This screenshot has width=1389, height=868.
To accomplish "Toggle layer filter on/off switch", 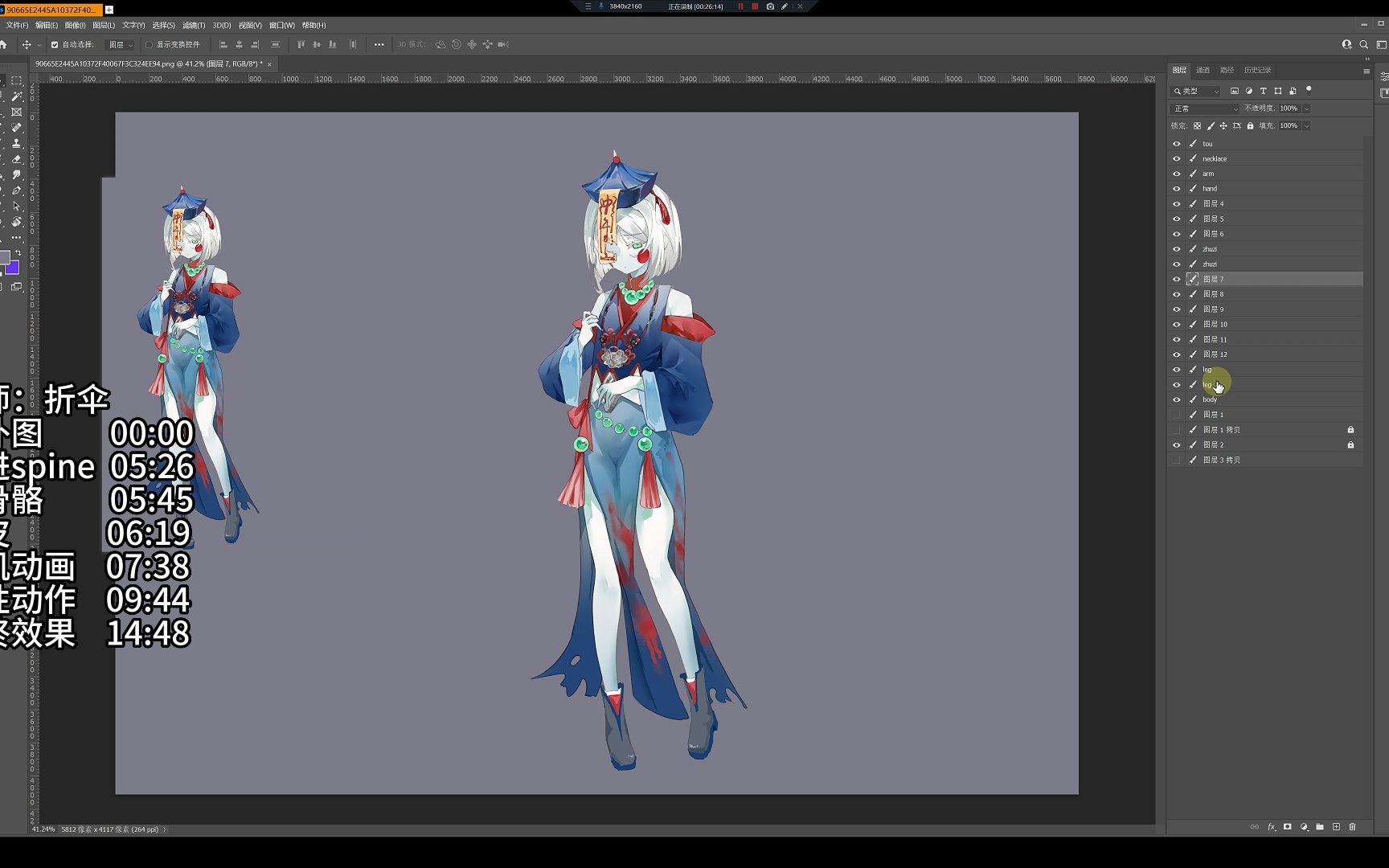I will (1309, 90).
